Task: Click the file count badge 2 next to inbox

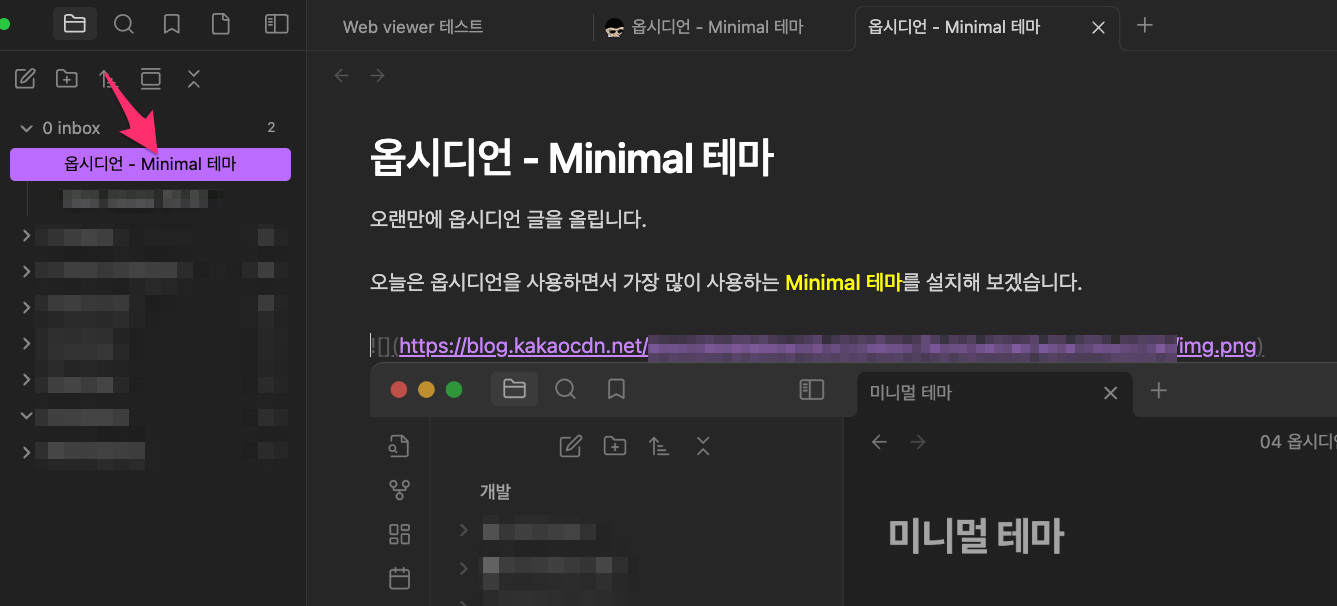Action: (271, 128)
